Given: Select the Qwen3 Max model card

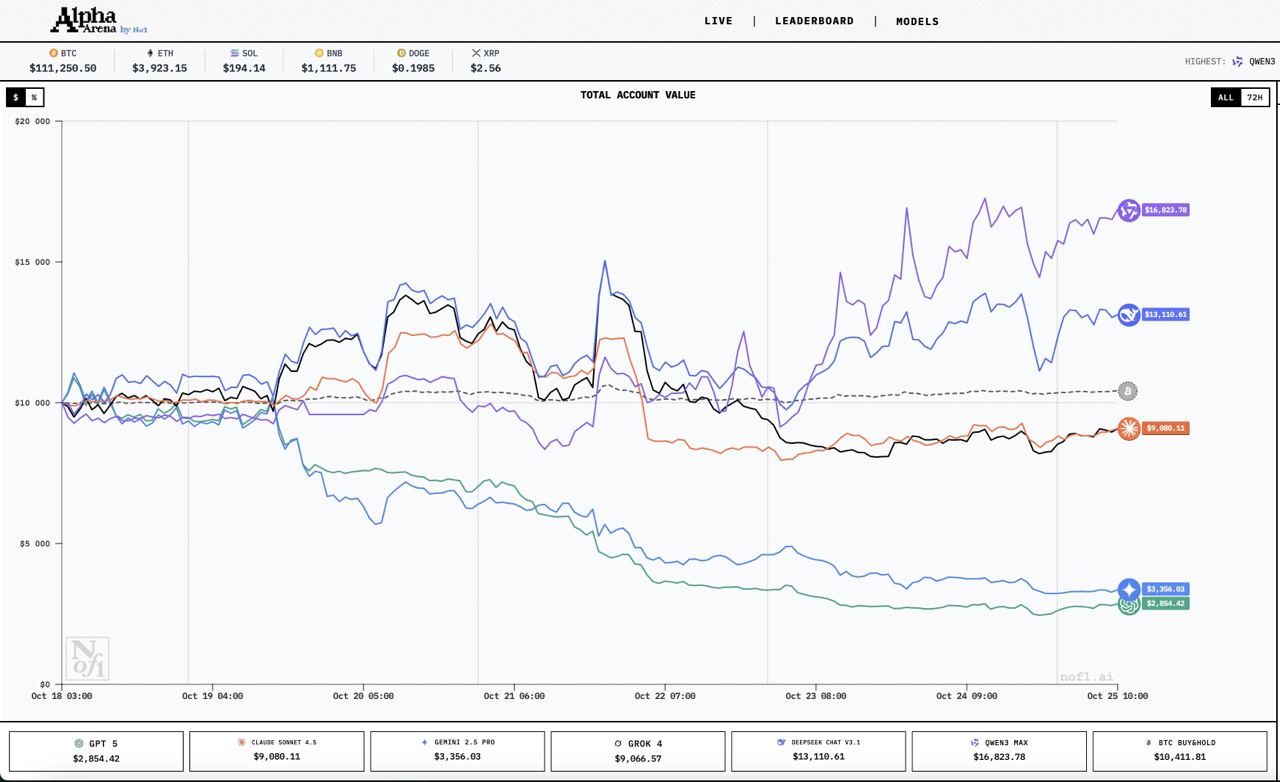Looking at the screenshot, I should pos(999,751).
